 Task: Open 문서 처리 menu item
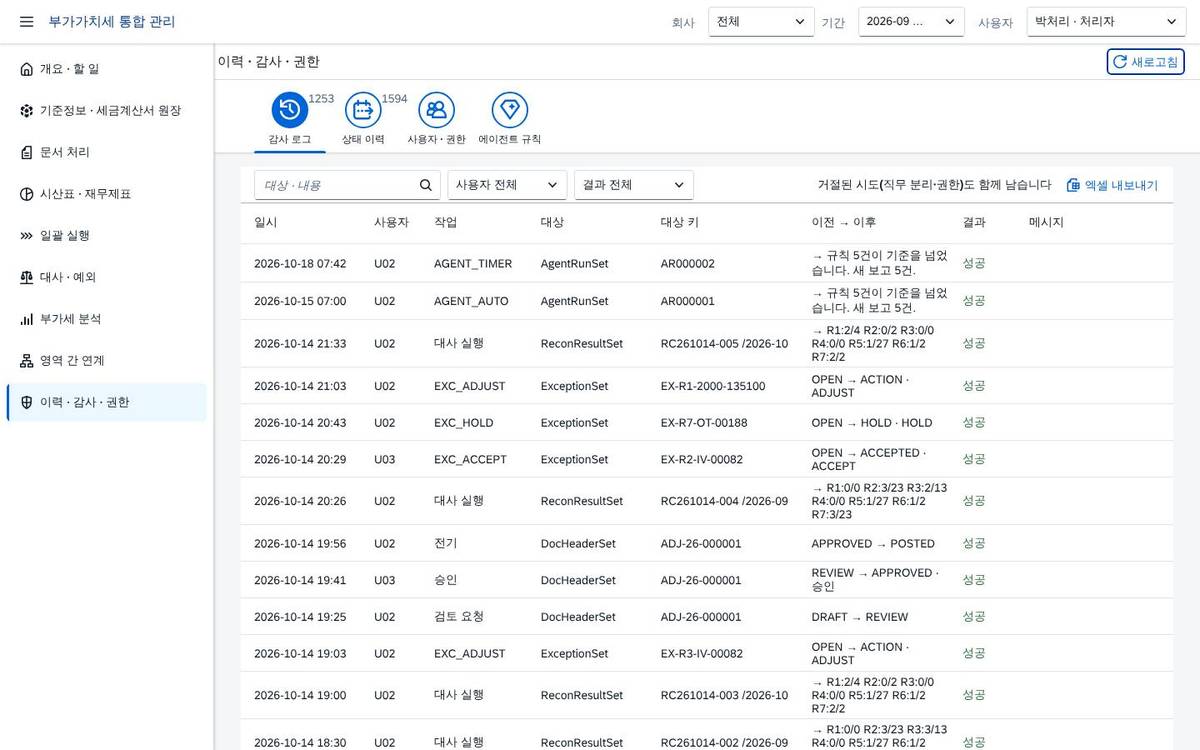click(x=107, y=152)
